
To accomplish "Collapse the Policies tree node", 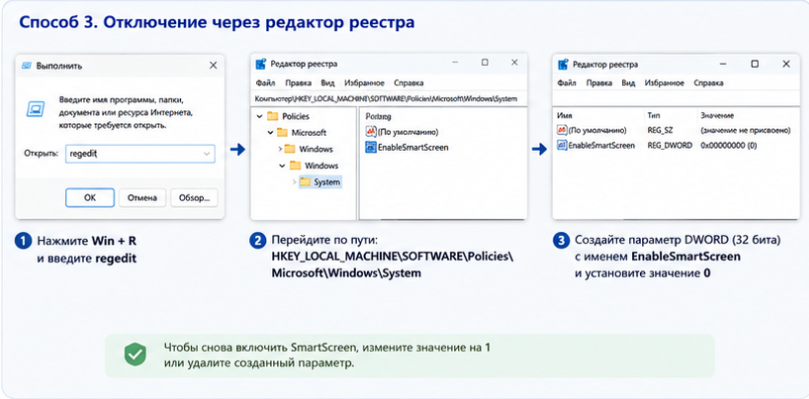I will [x=259, y=117].
